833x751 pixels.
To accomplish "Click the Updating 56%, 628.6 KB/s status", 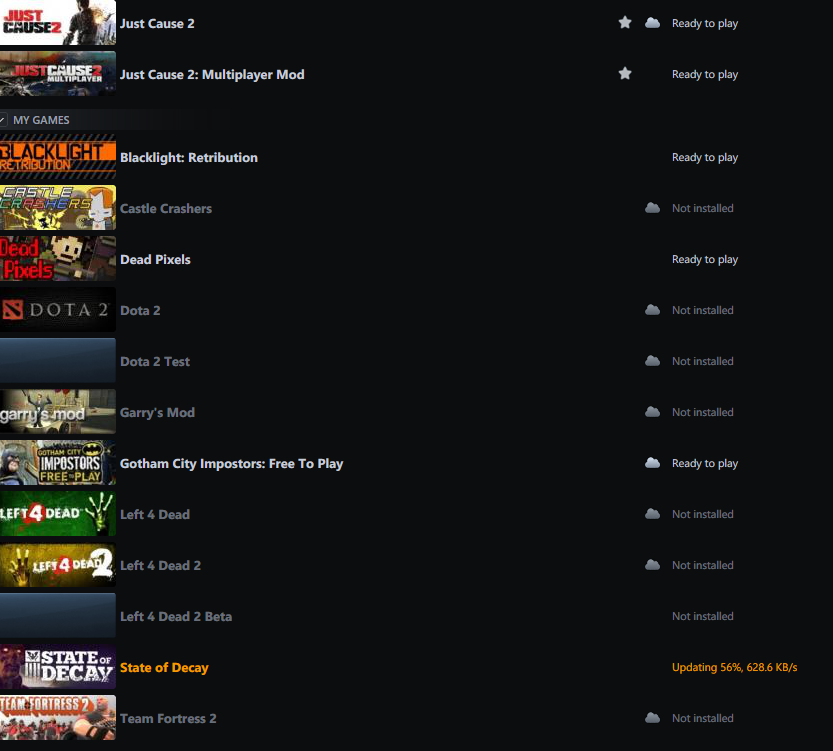I will [735, 667].
